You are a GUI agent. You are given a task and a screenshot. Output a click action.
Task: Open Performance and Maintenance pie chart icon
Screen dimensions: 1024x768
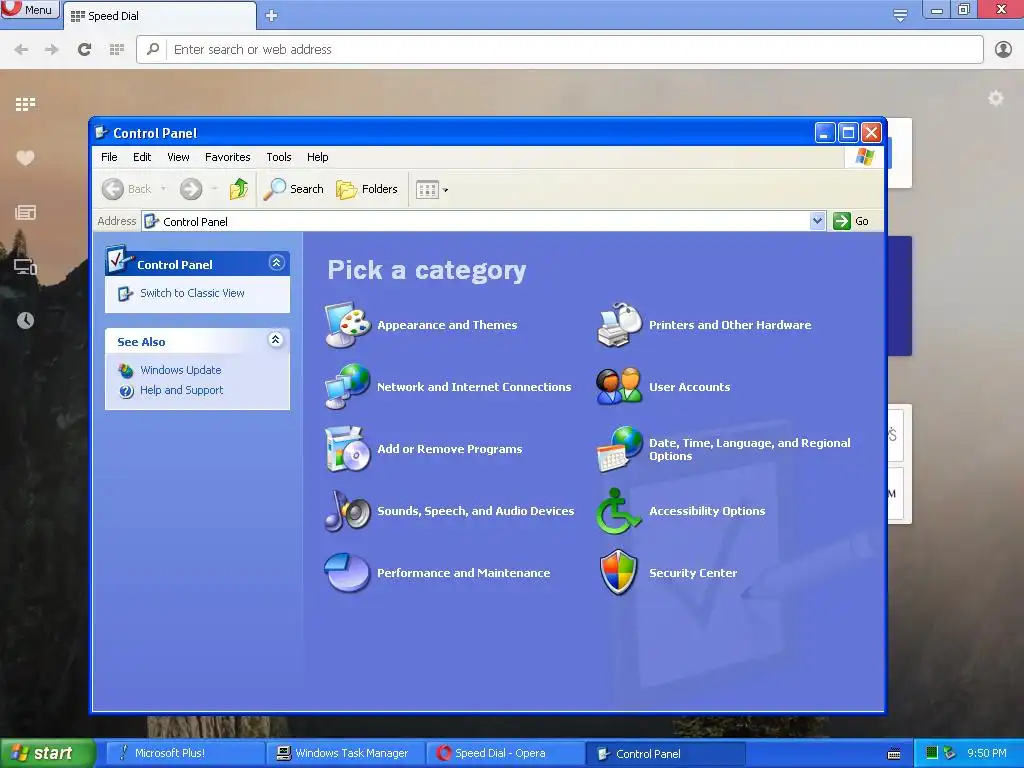pos(348,573)
